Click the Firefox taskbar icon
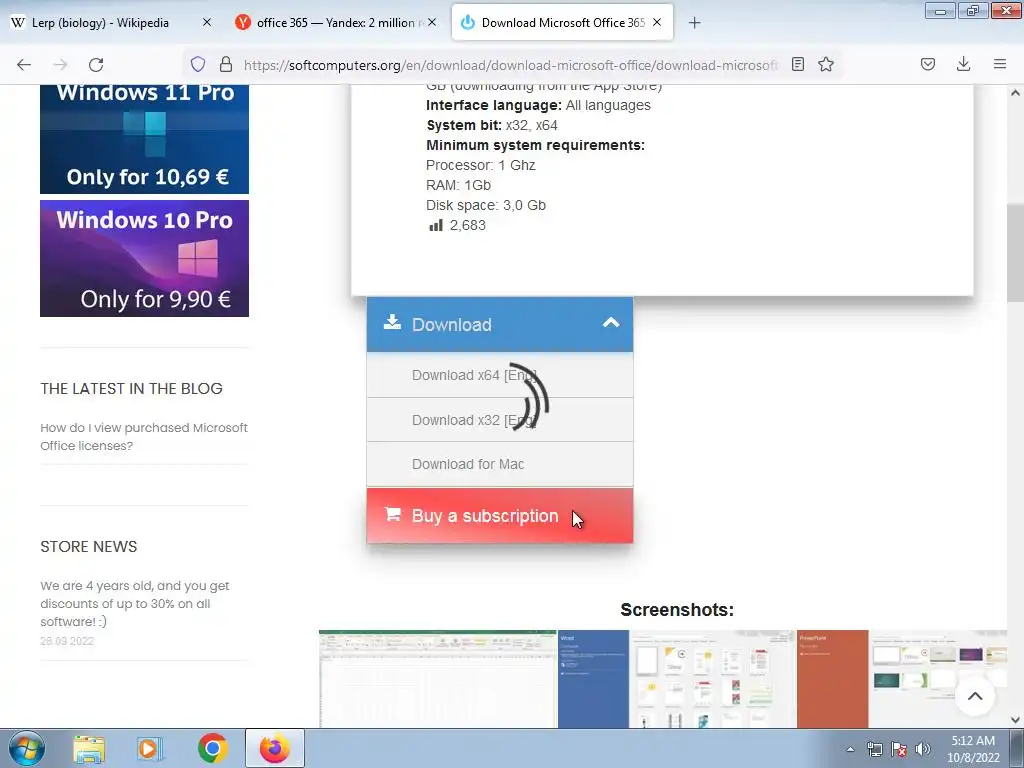The height and width of the screenshot is (768, 1024). point(275,748)
